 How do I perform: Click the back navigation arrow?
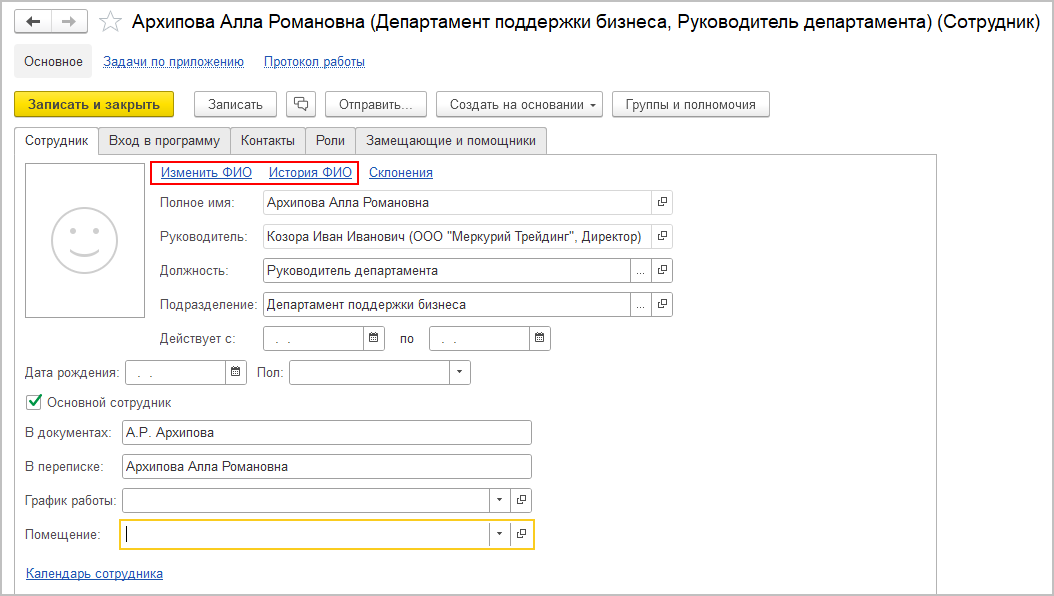tap(34, 21)
